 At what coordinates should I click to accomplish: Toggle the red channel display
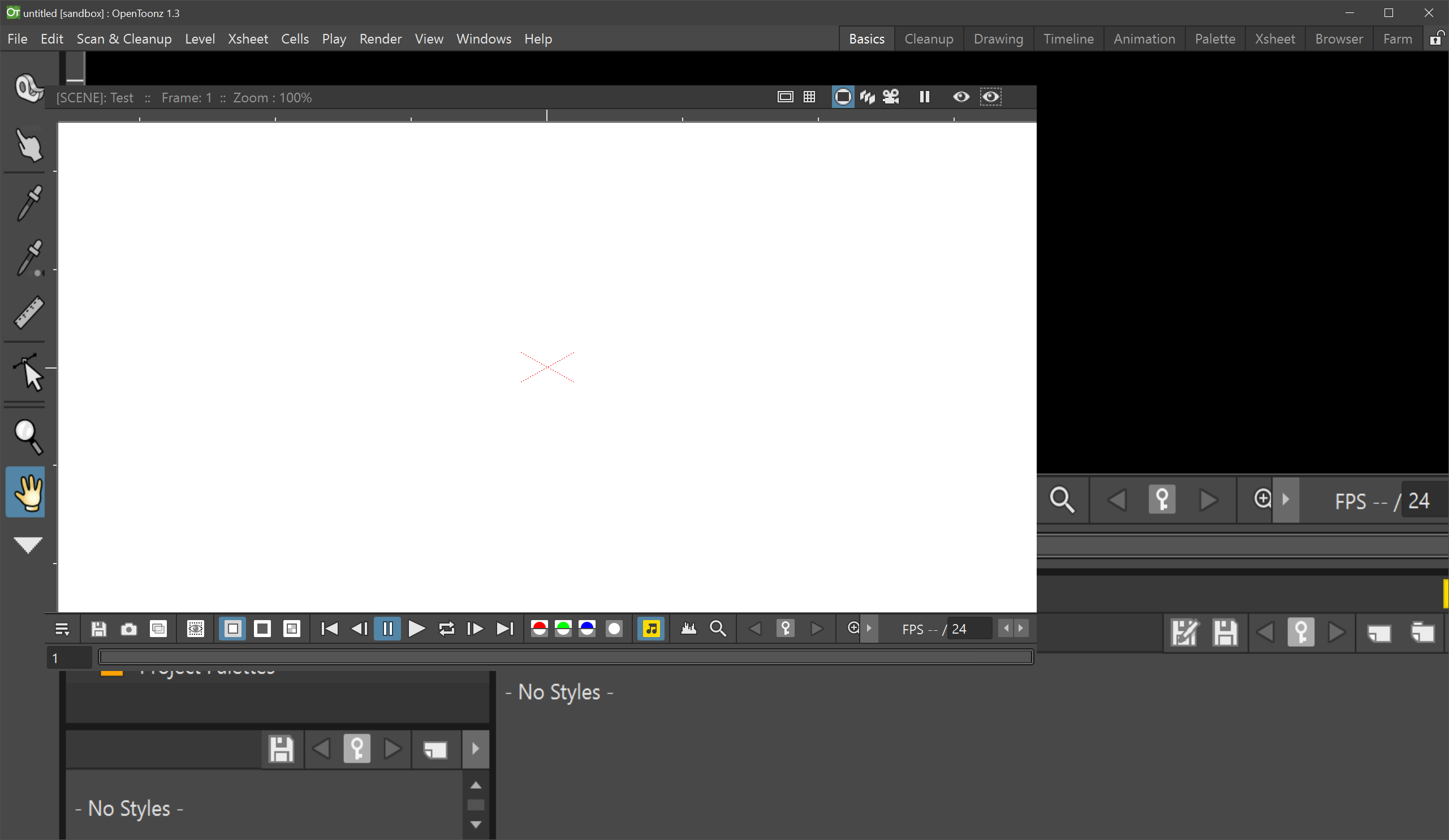(x=540, y=629)
